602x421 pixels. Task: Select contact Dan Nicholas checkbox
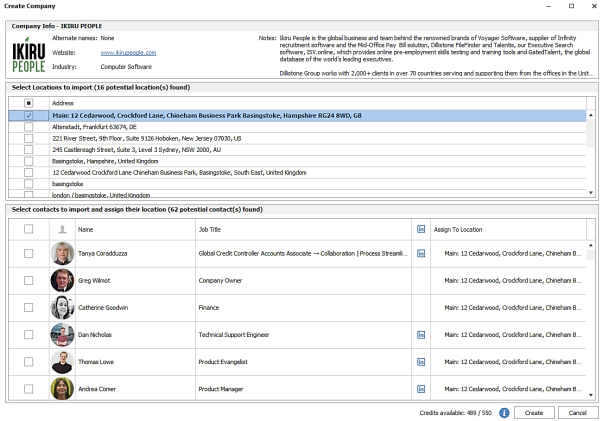tap(28, 335)
